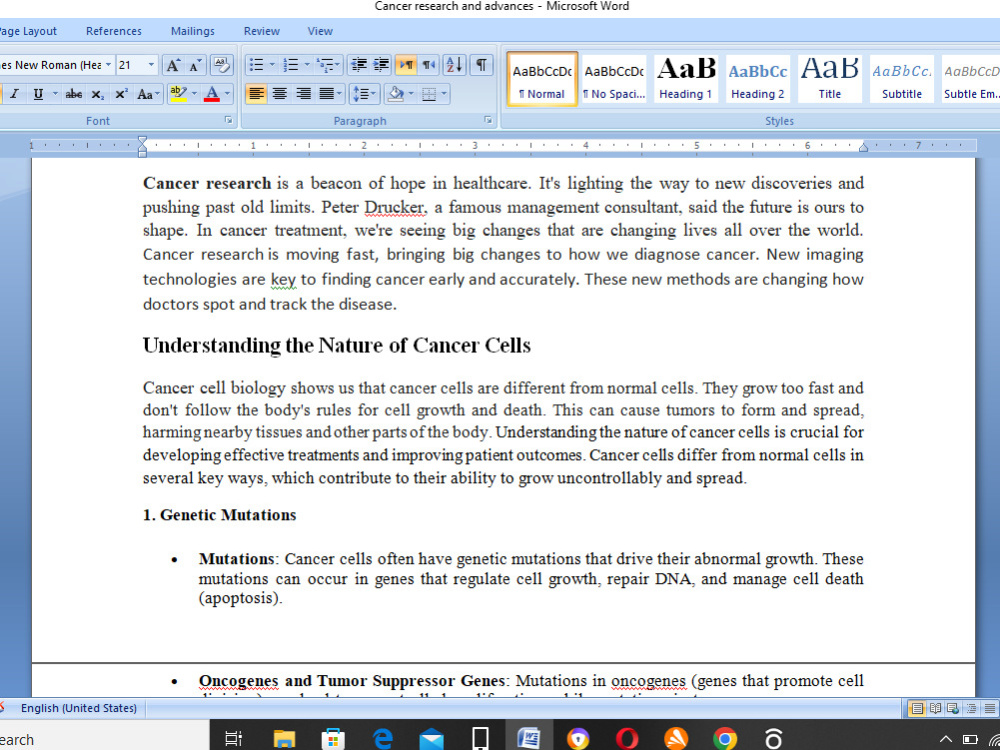Viewport: 1000px width, 750px height.
Task: Open the font name dropdown
Action: (x=108, y=65)
